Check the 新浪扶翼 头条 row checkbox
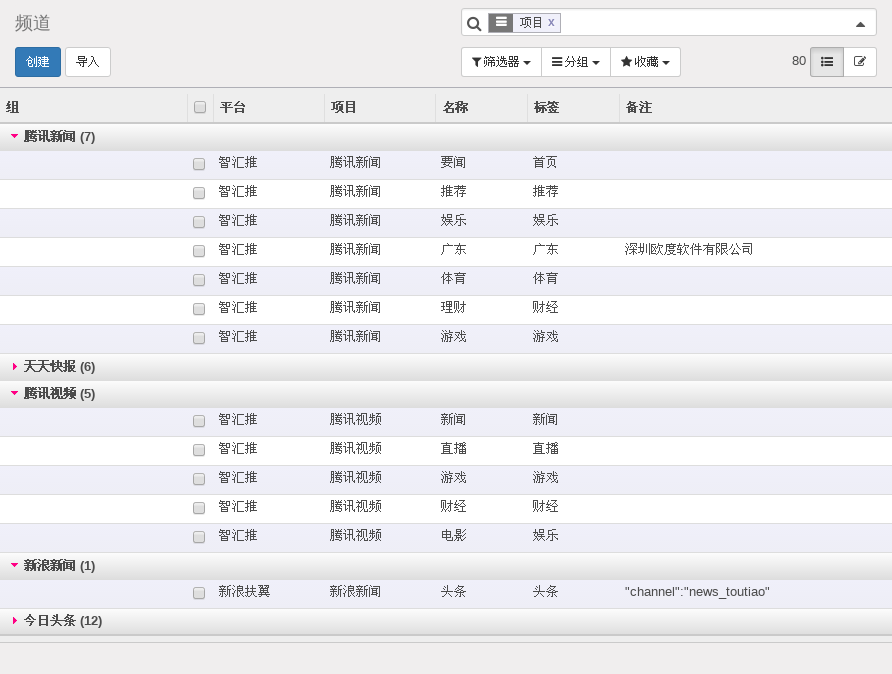 point(199,593)
